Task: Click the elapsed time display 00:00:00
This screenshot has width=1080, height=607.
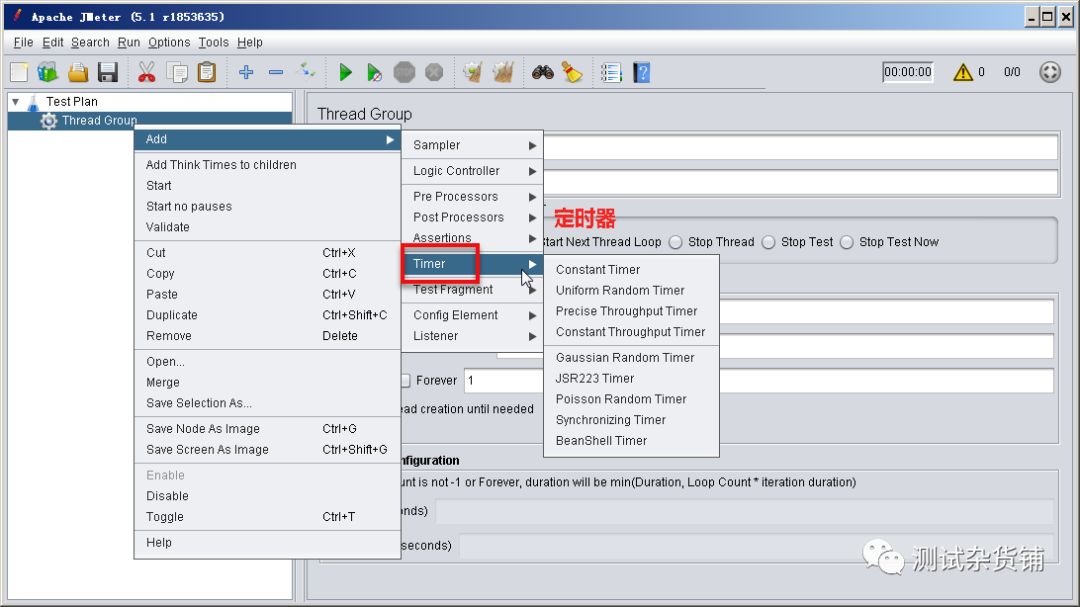Action: (x=908, y=72)
